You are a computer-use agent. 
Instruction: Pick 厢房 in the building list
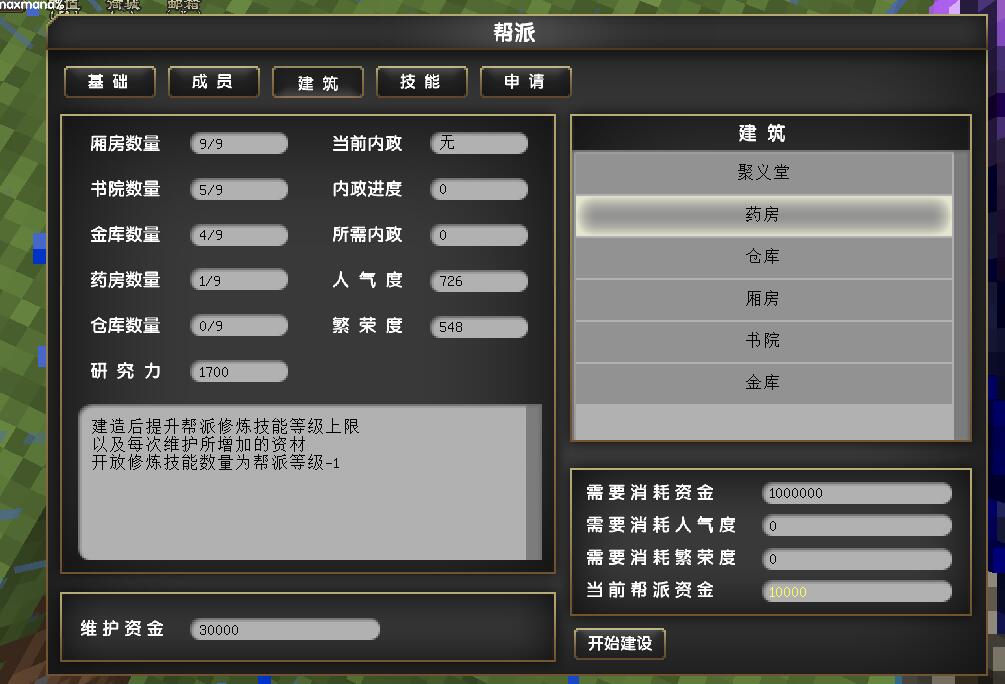tap(763, 299)
